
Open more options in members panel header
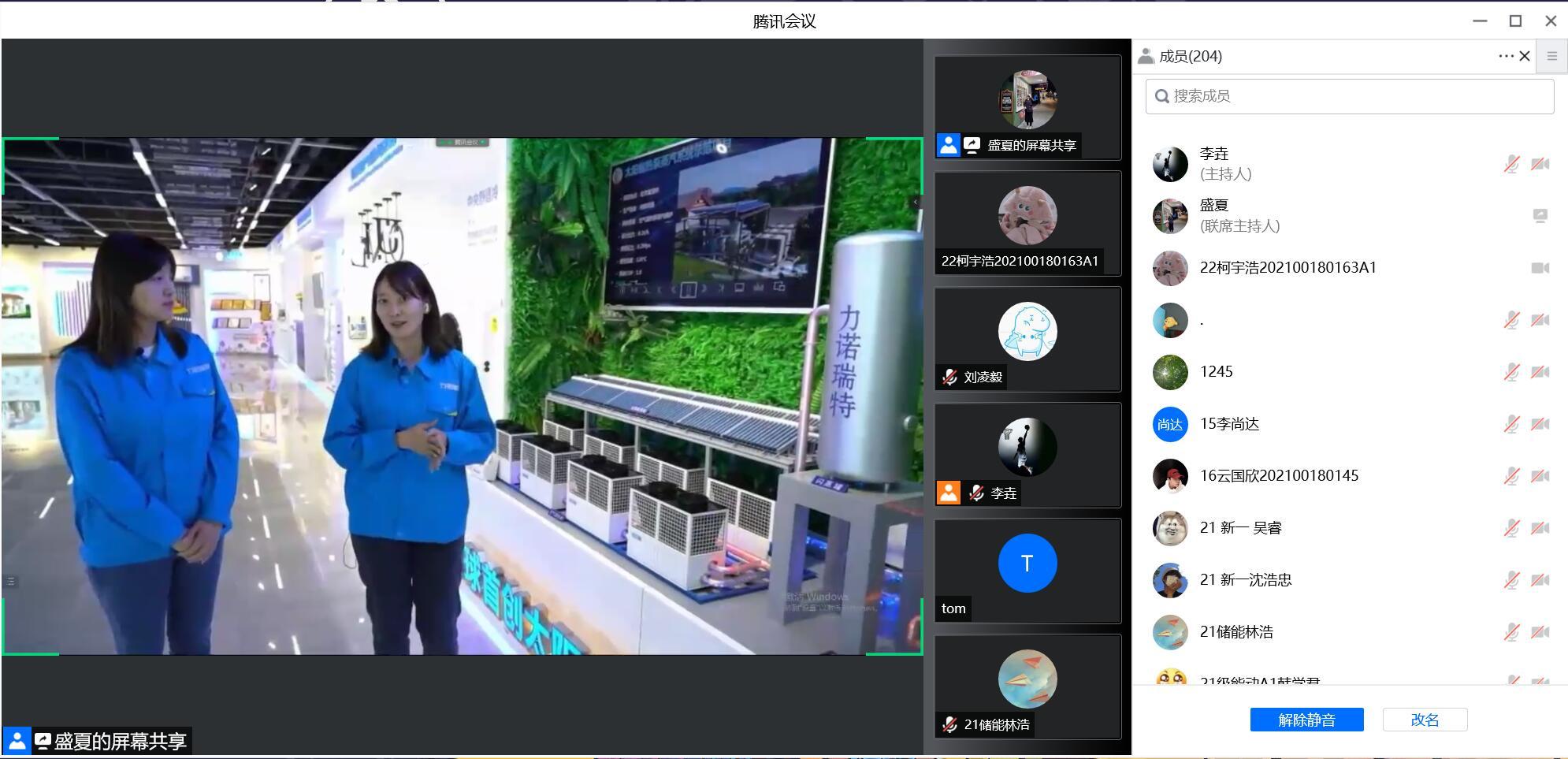(1506, 56)
